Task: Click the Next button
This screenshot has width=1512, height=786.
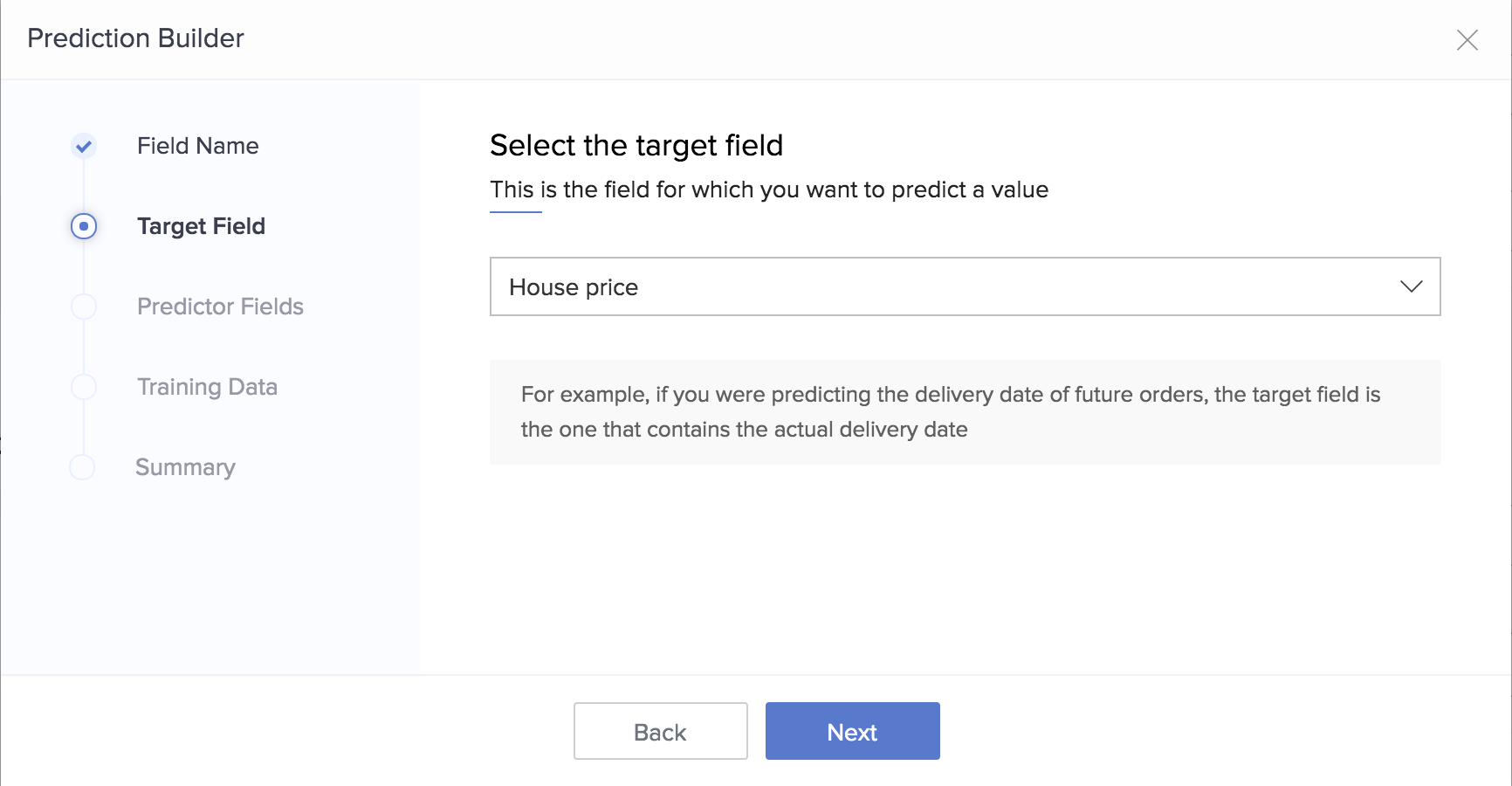Action: point(853,731)
